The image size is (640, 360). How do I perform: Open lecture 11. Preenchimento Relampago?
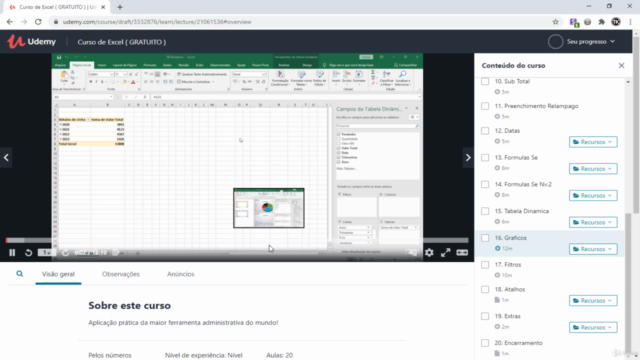click(x=536, y=106)
